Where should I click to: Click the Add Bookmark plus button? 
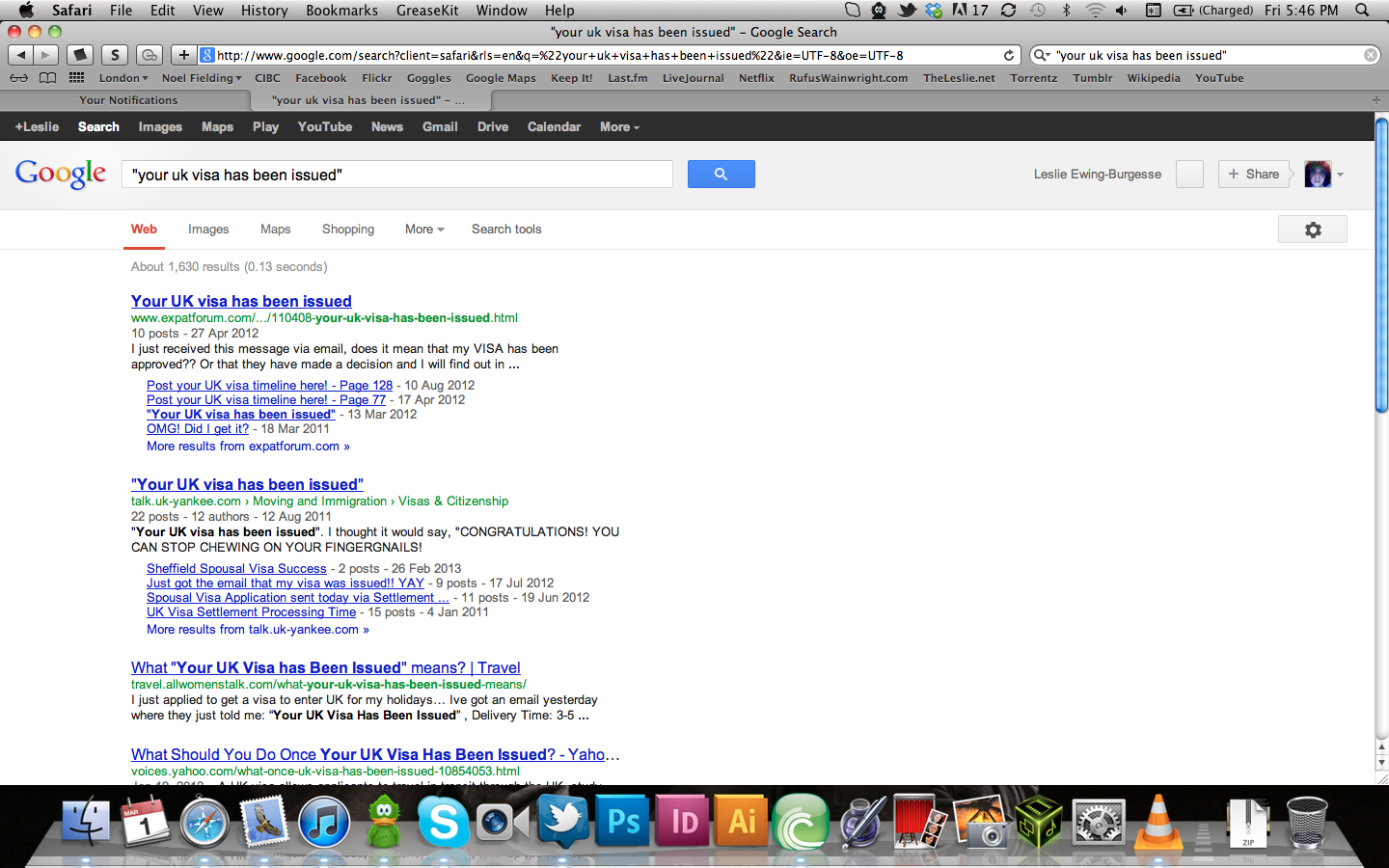pos(183,55)
